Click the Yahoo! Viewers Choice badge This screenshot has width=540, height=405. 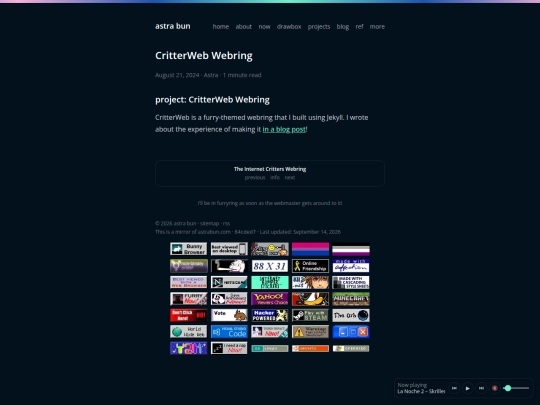[270, 299]
